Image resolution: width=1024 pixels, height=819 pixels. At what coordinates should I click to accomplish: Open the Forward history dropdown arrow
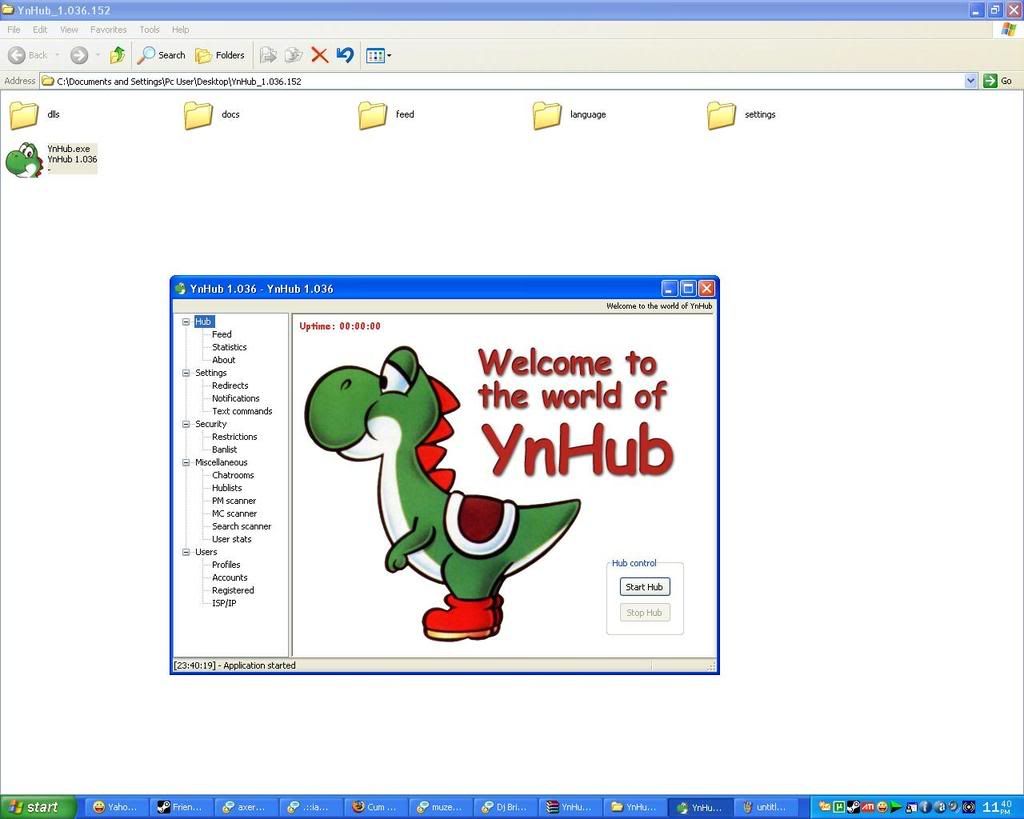pos(97,56)
